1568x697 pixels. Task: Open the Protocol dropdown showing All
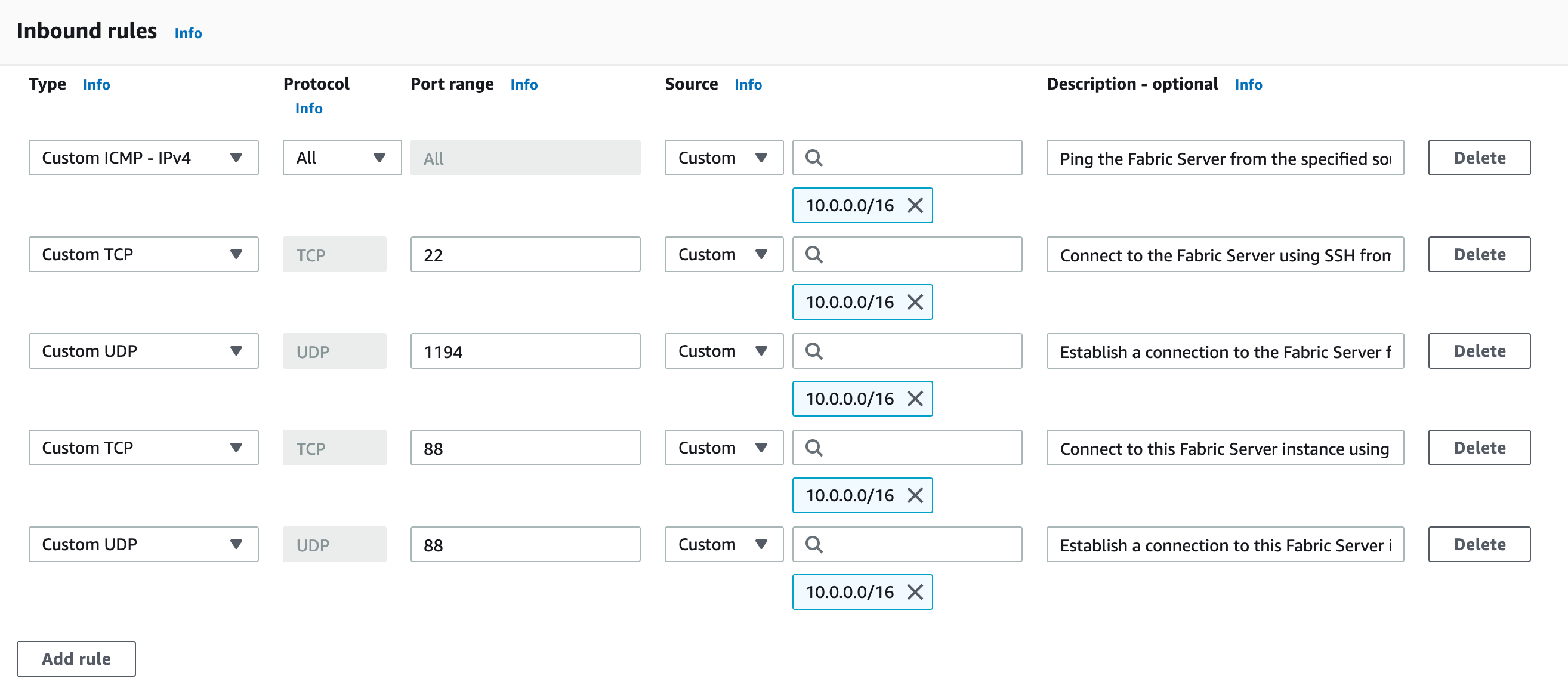click(341, 158)
